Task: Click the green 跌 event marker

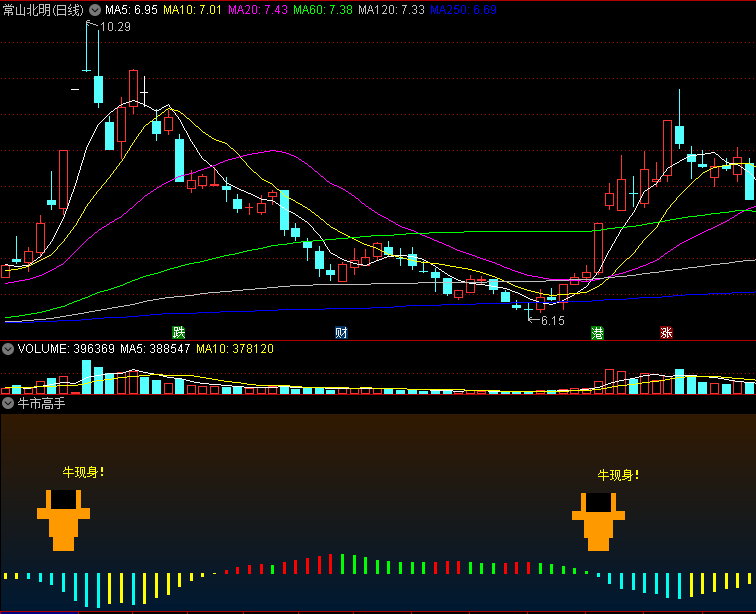Action: coord(179,332)
